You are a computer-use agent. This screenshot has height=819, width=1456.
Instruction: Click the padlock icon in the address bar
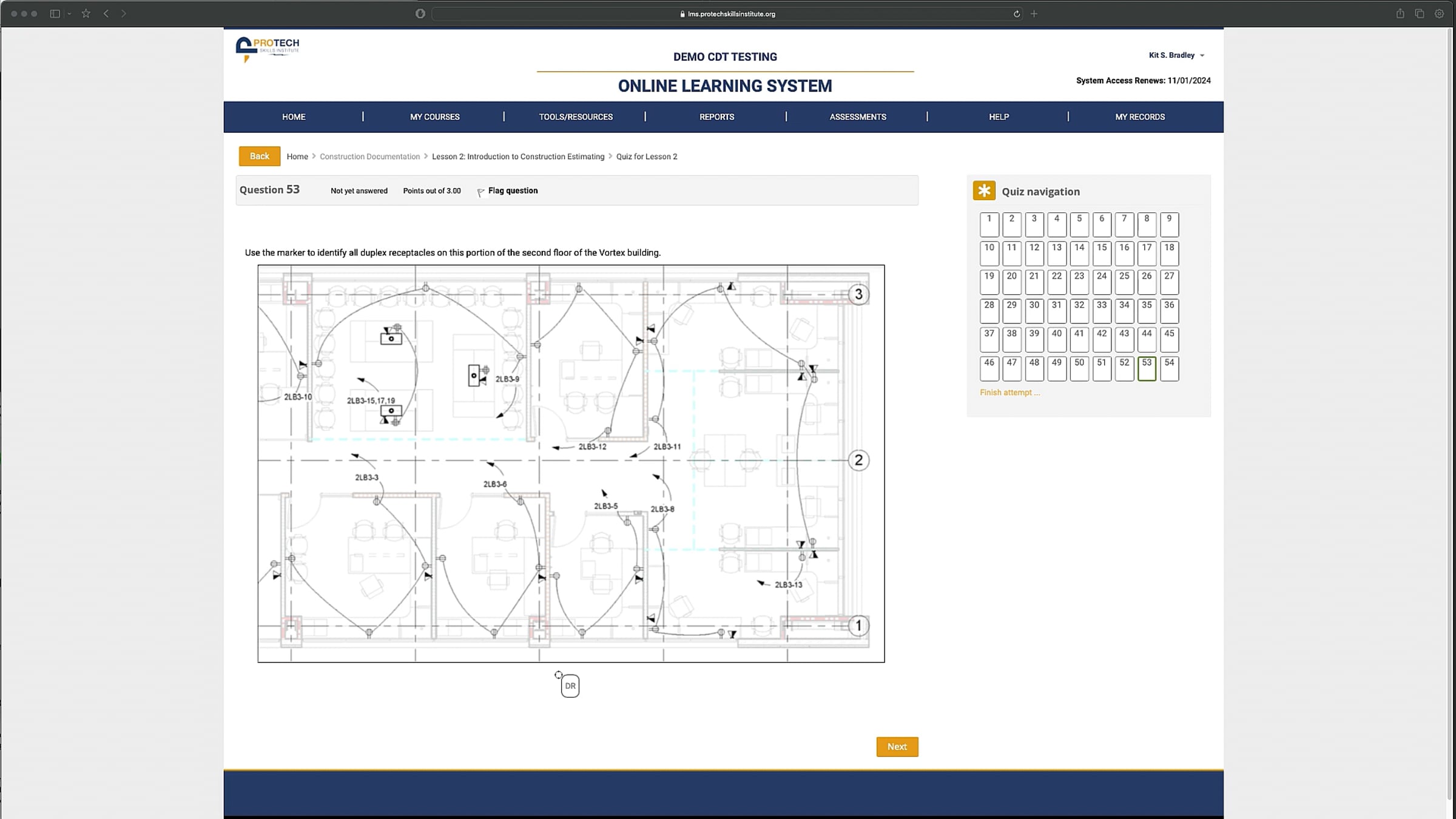[x=683, y=13]
